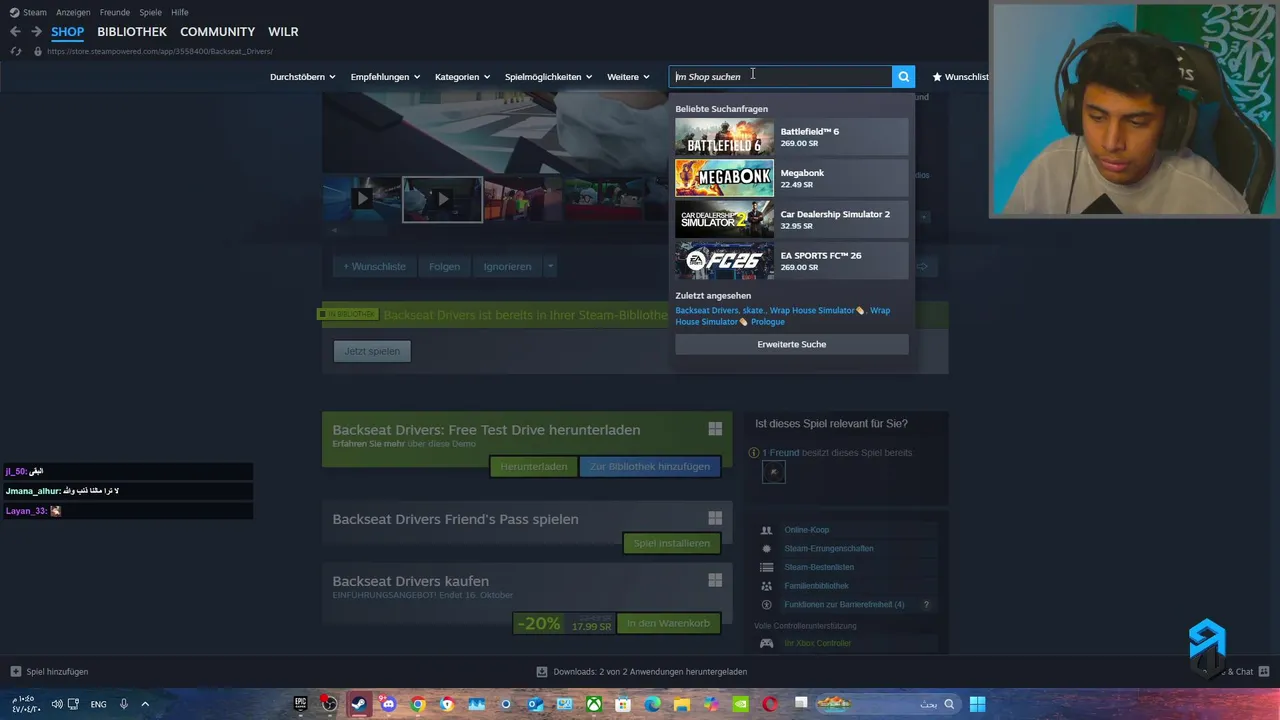
Task: Open the Hilfe menu
Action: coord(180,12)
